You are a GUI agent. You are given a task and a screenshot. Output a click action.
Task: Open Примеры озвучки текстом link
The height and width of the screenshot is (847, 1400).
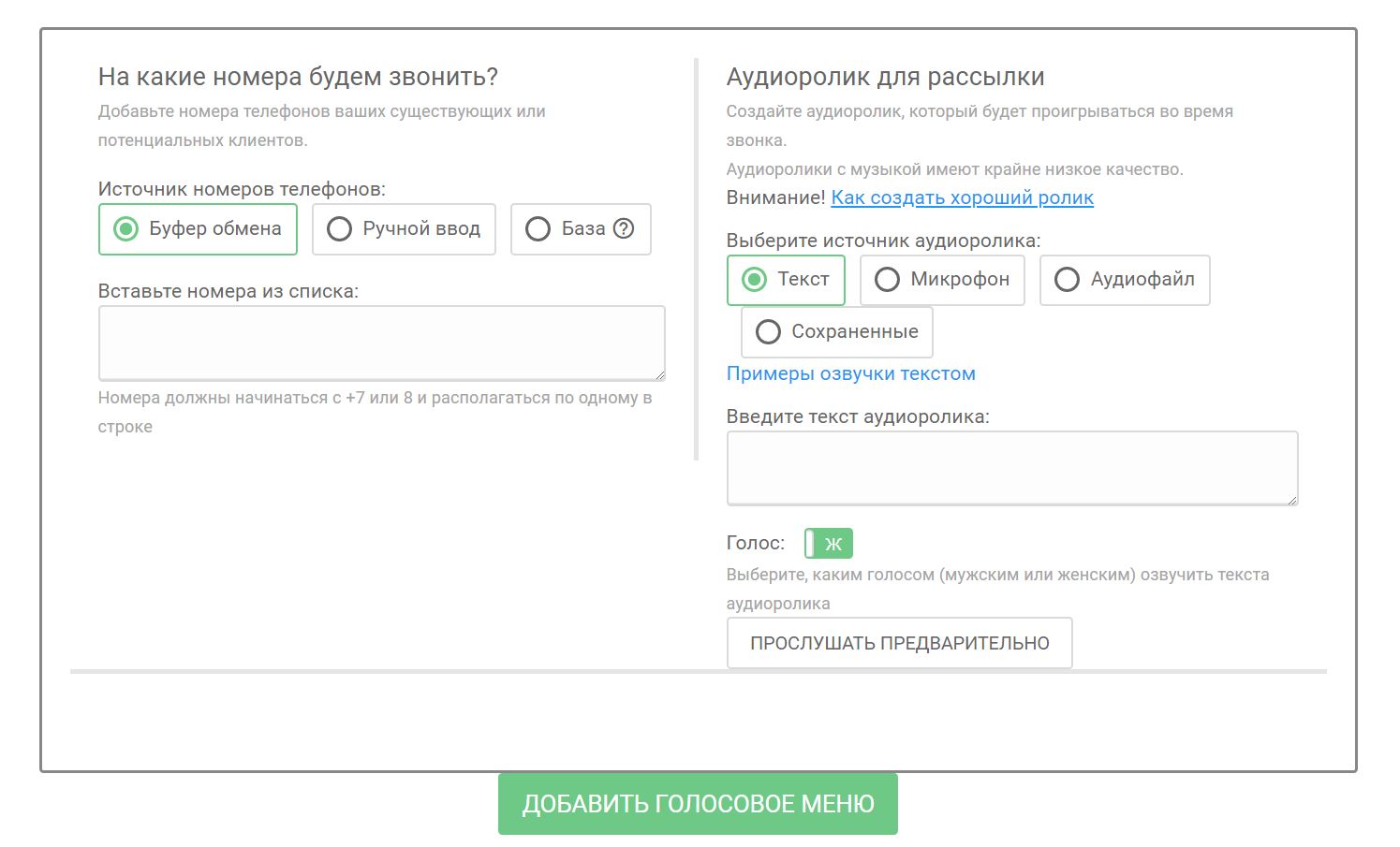[850, 373]
